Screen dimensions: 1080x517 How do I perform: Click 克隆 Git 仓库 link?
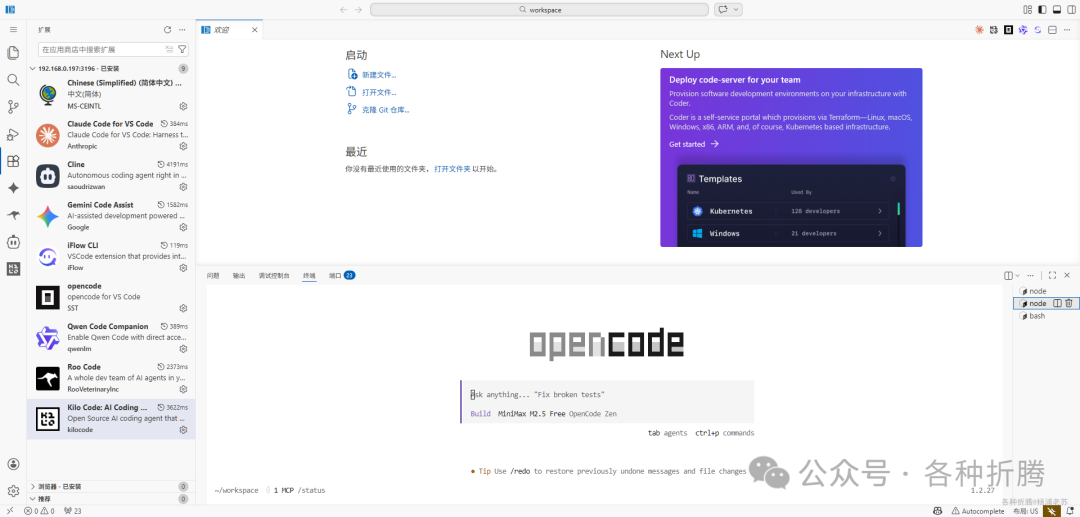click(386, 109)
